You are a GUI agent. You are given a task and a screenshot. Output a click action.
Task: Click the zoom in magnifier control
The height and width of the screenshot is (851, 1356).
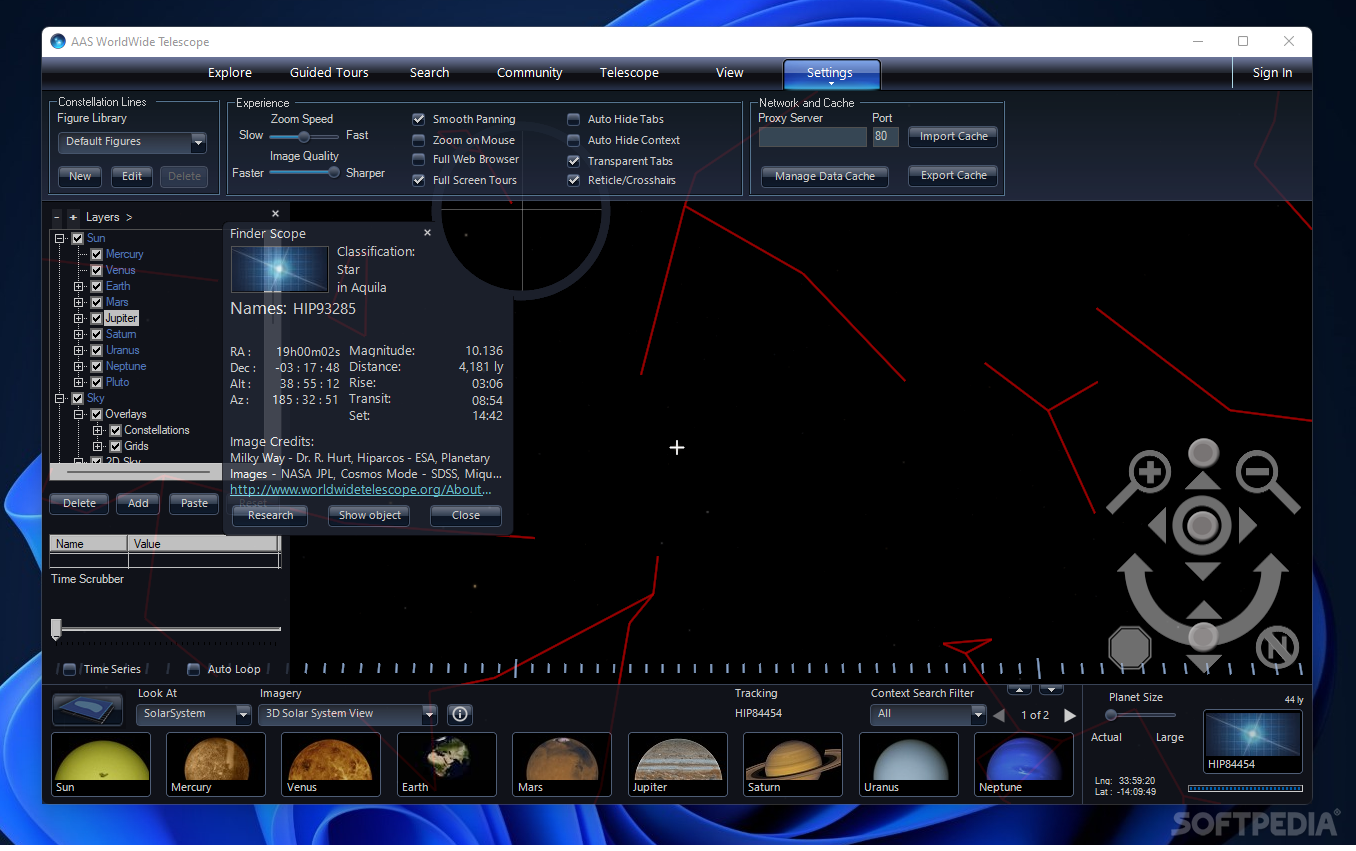tap(1150, 472)
